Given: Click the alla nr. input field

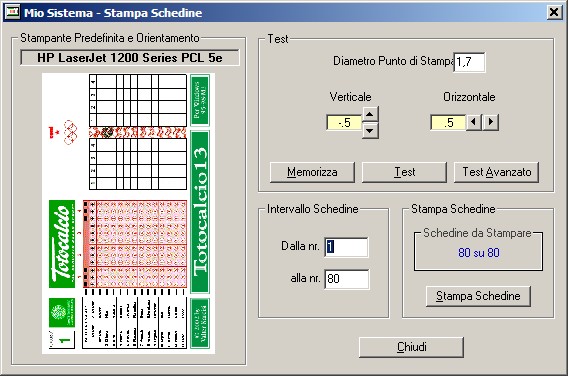Looking at the screenshot, I should pos(347,279).
